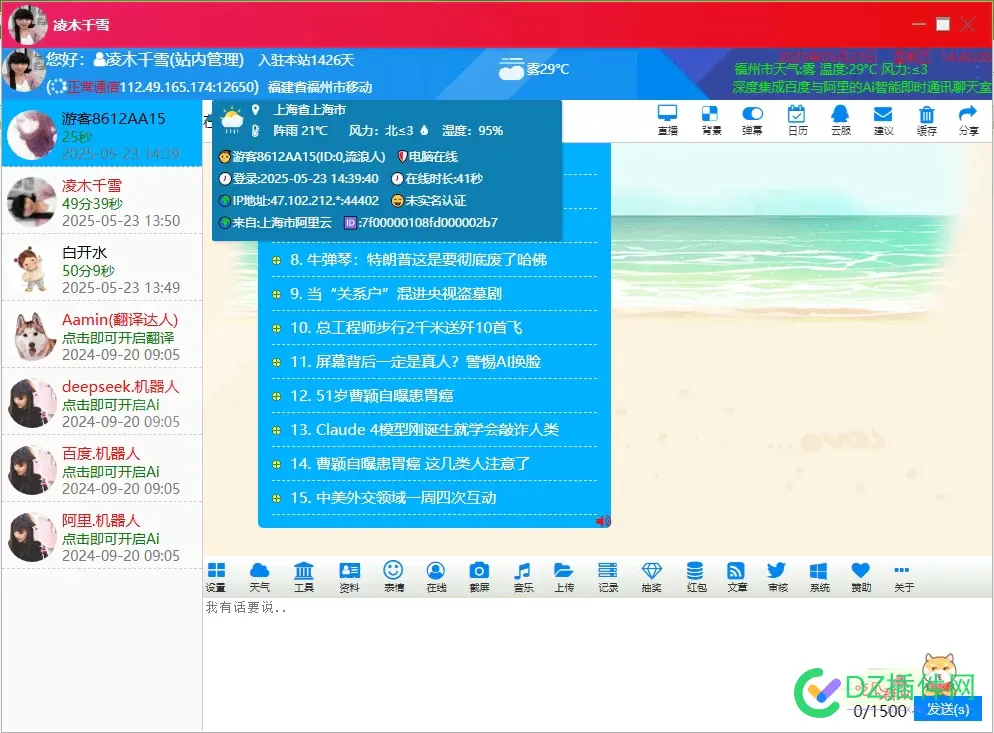Toggle the 弹幕 danmaku switch
Image resolution: width=994 pixels, height=733 pixels.
[x=752, y=120]
